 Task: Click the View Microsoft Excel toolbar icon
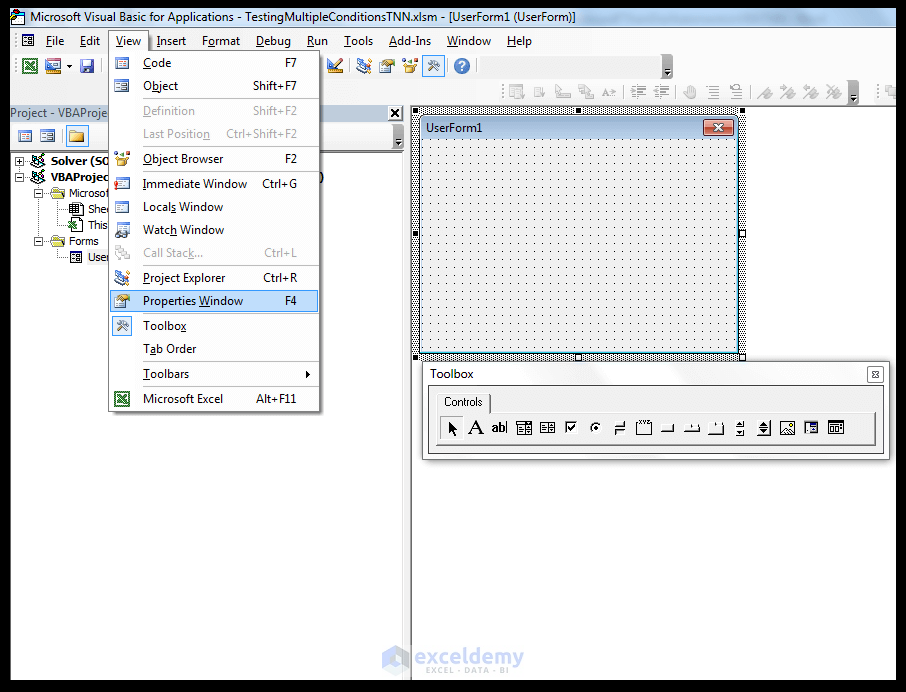pos(30,66)
